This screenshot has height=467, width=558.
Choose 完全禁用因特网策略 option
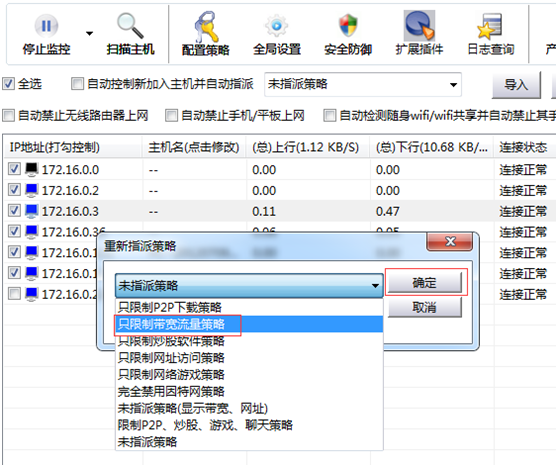click(171, 391)
